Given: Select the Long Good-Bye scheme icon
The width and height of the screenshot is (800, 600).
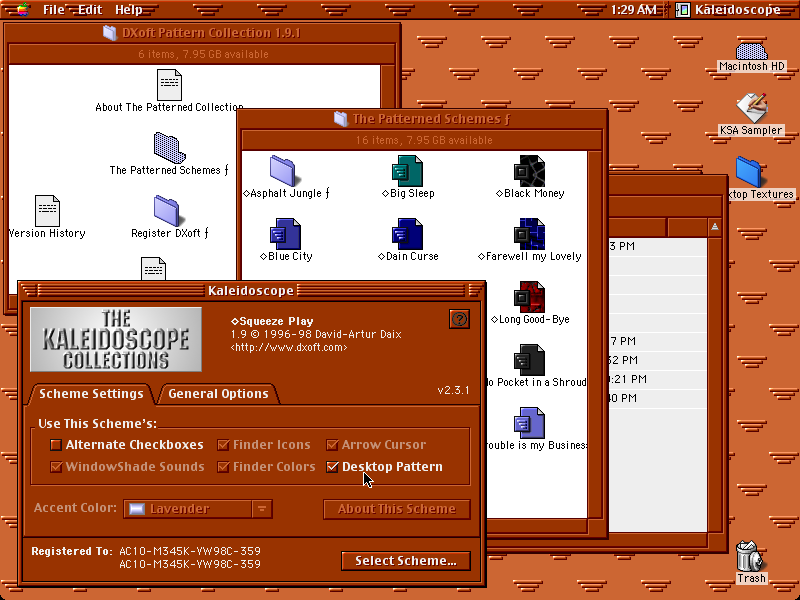Looking at the screenshot, I should click(529, 297).
